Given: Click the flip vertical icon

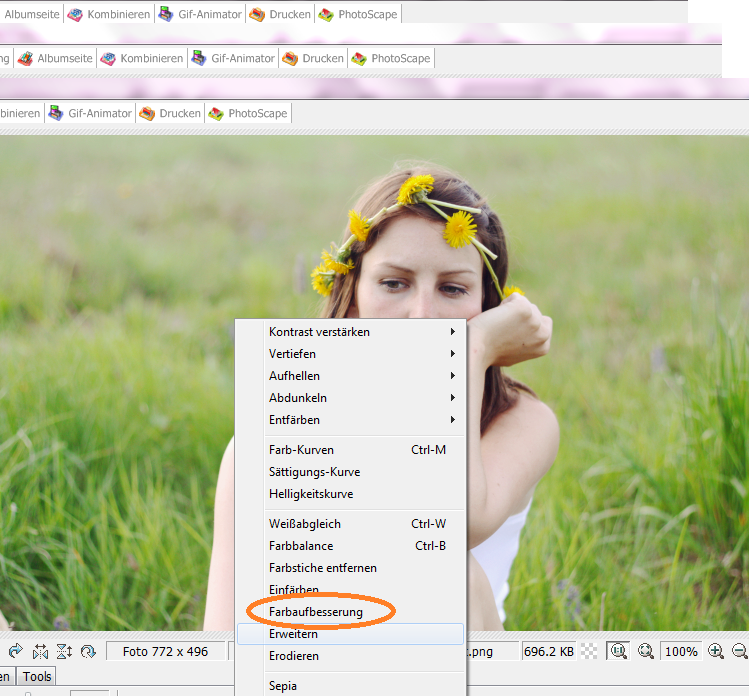Looking at the screenshot, I should (x=64, y=651).
